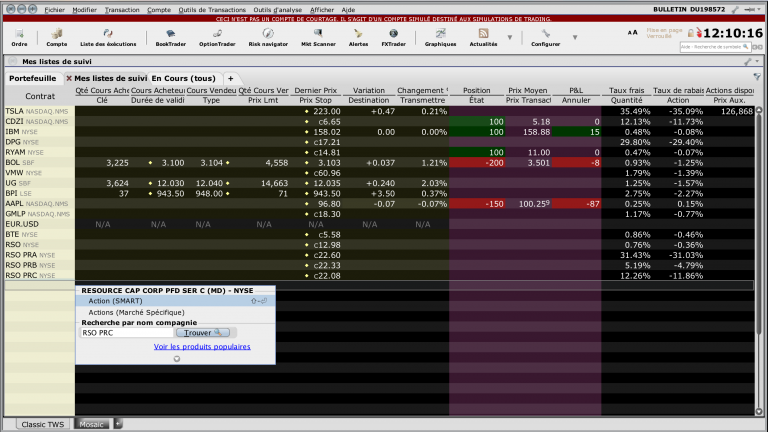Expand the dropdown arrow after Configurer
Viewport: 768px width, 432px height.
[x=575, y=37]
